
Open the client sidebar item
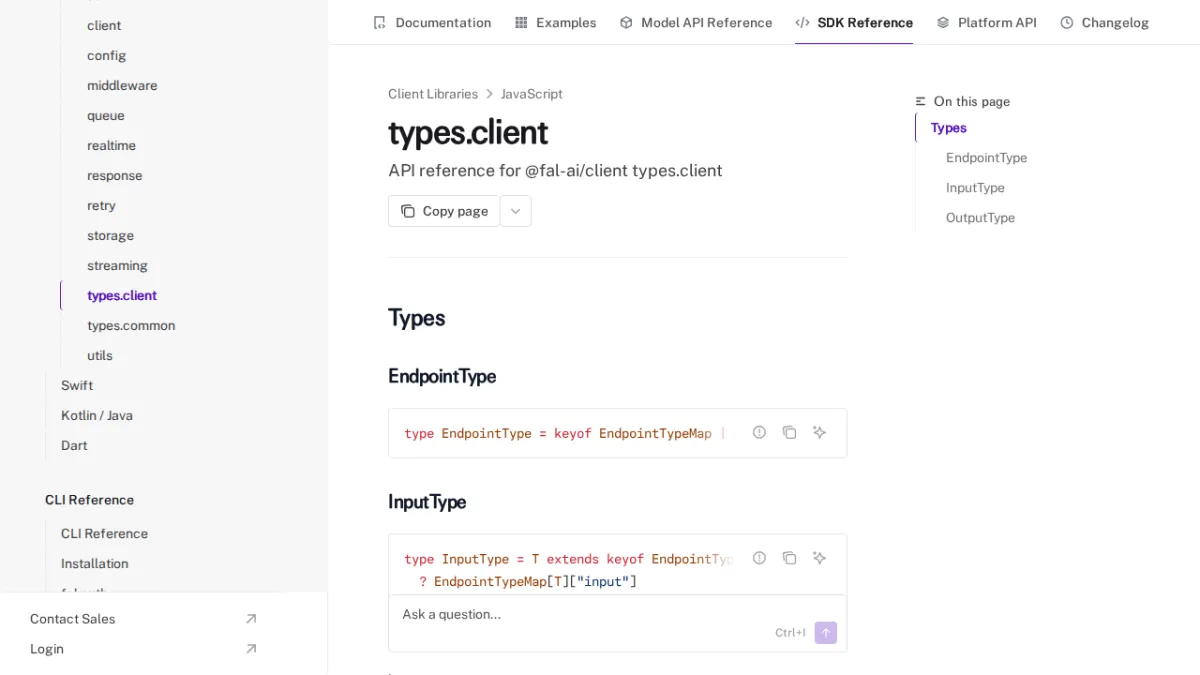104,26
